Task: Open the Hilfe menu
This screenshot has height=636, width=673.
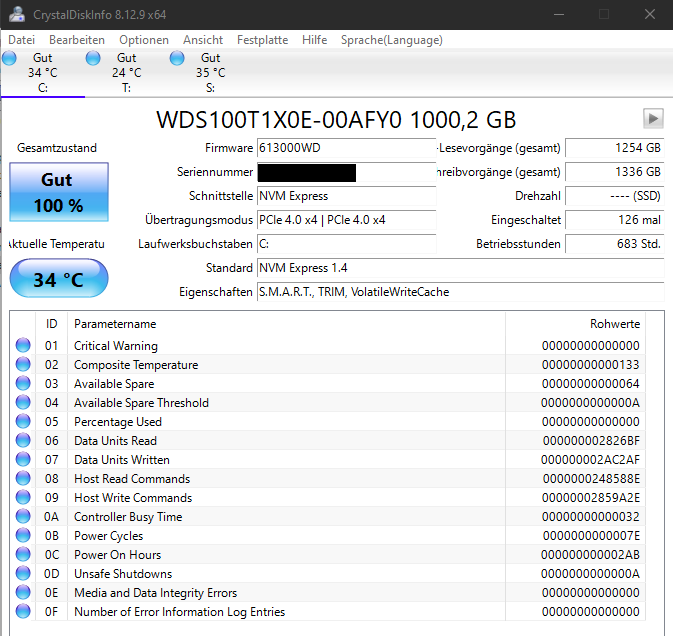Action: (x=315, y=40)
